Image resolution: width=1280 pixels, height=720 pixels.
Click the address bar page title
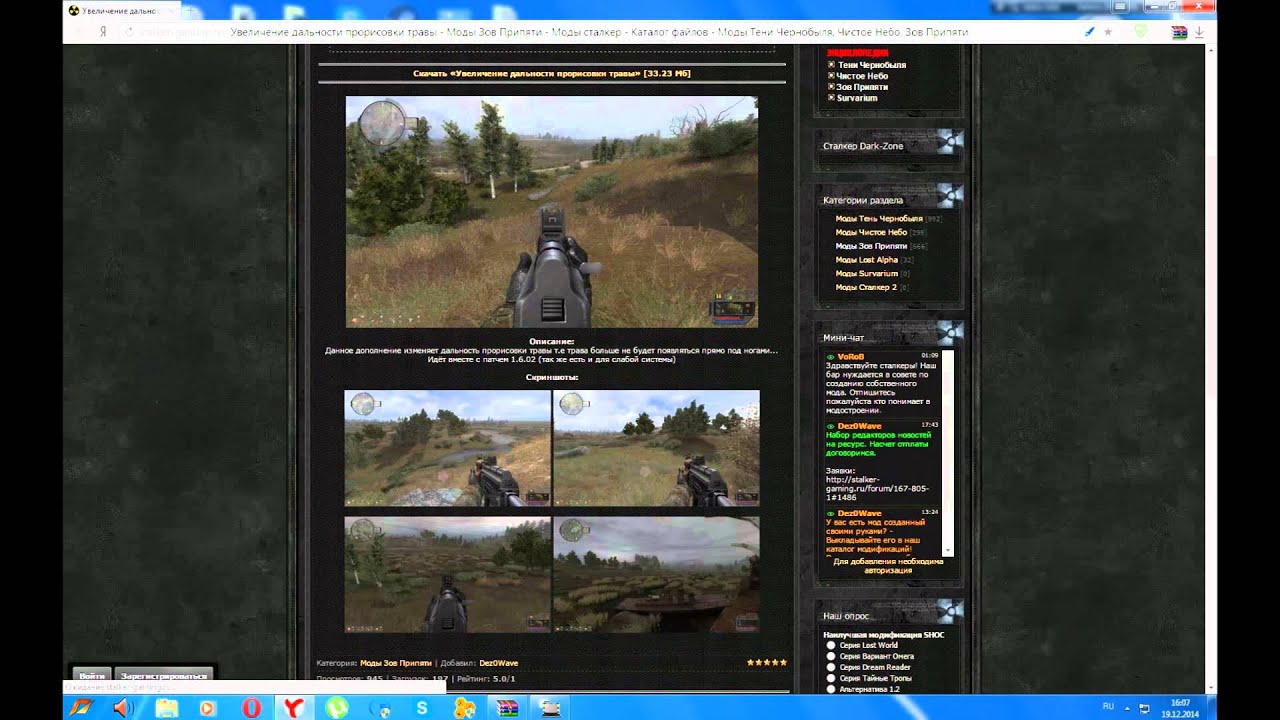tap(599, 32)
